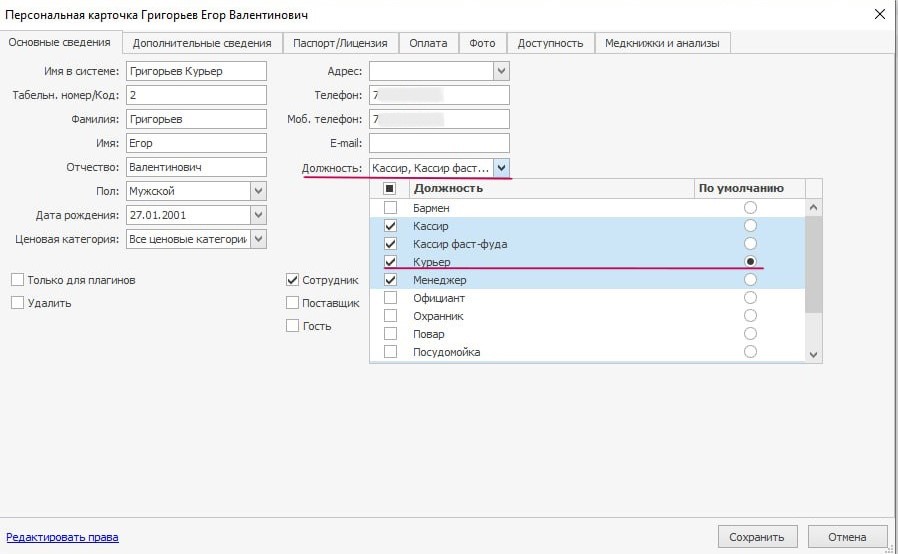Click the Сохранить button
The image size is (898, 554).
pos(757,537)
